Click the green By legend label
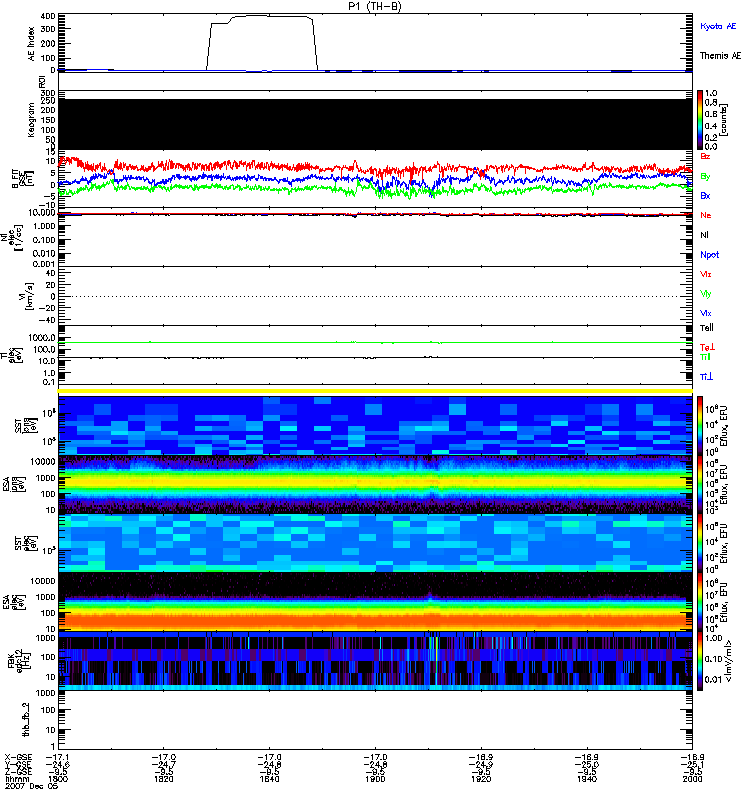This screenshot has width=750, height=800. pyautogui.click(x=705, y=177)
